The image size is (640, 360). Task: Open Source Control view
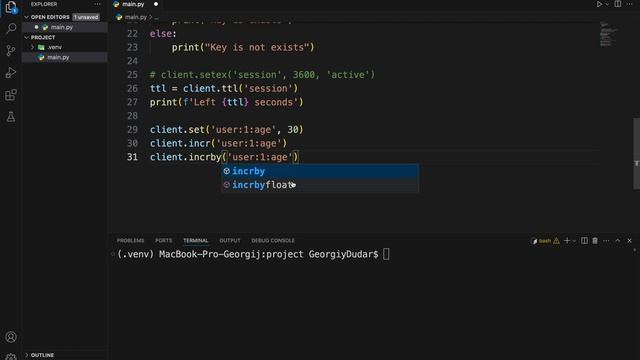(11, 51)
